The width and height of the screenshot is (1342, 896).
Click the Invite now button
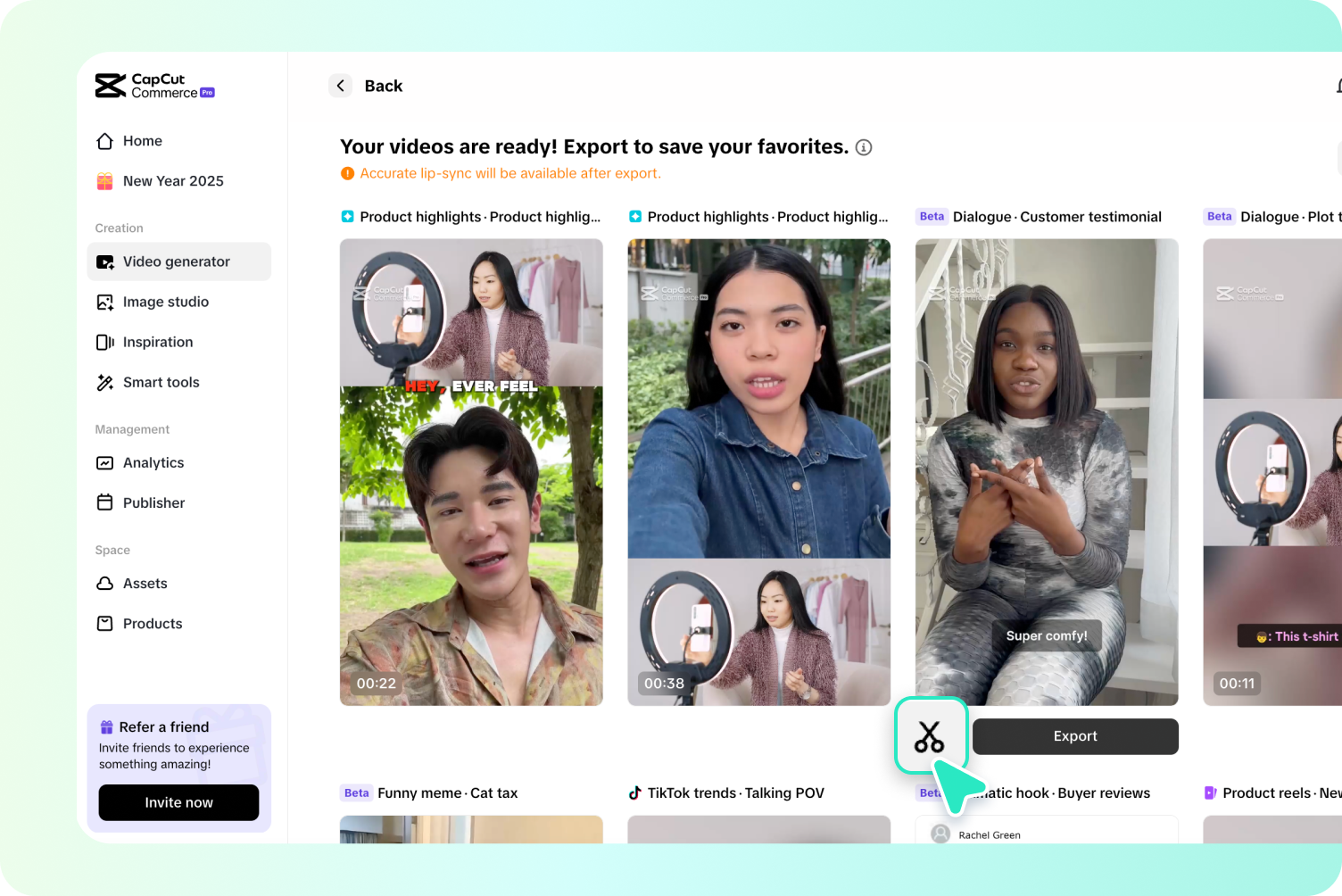pos(178,802)
